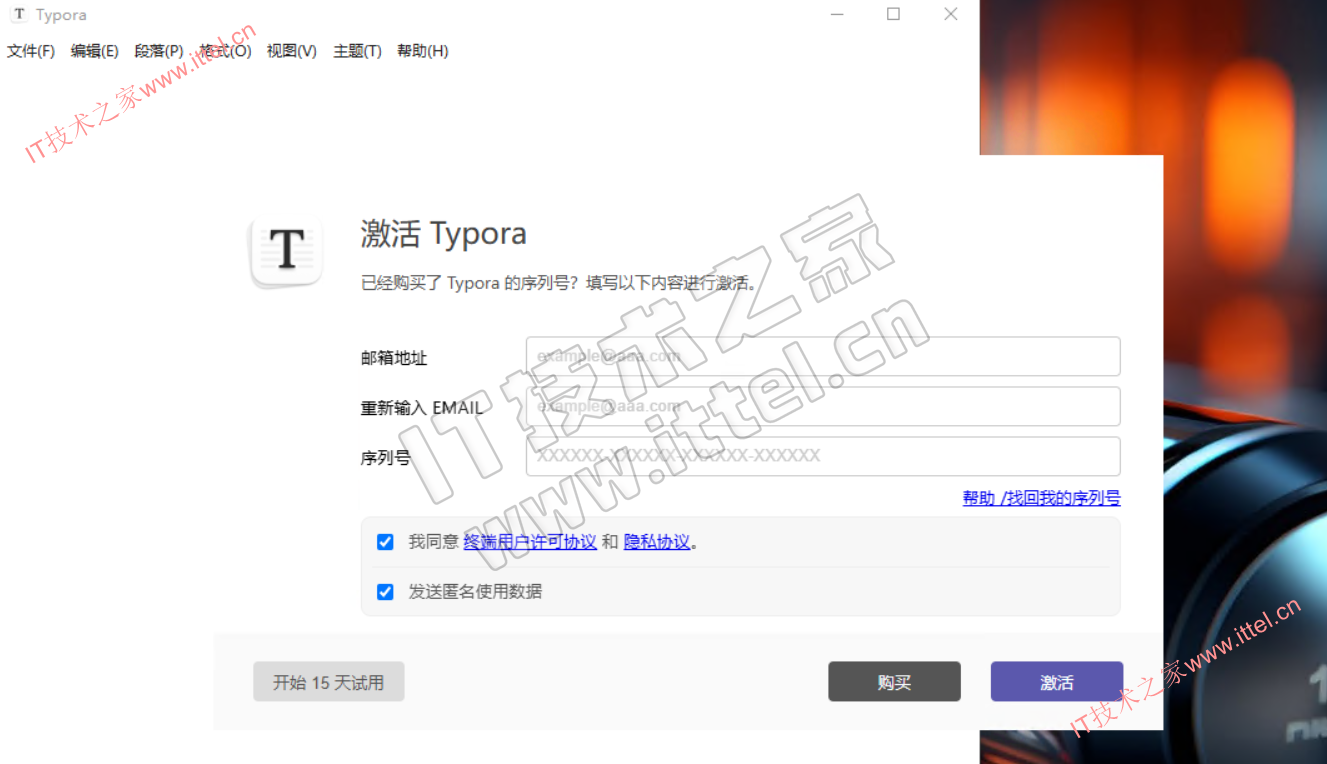Focus the 邮箱地址 email input field
The height and width of the screenshot is (764, 1327).
[822, 356]
